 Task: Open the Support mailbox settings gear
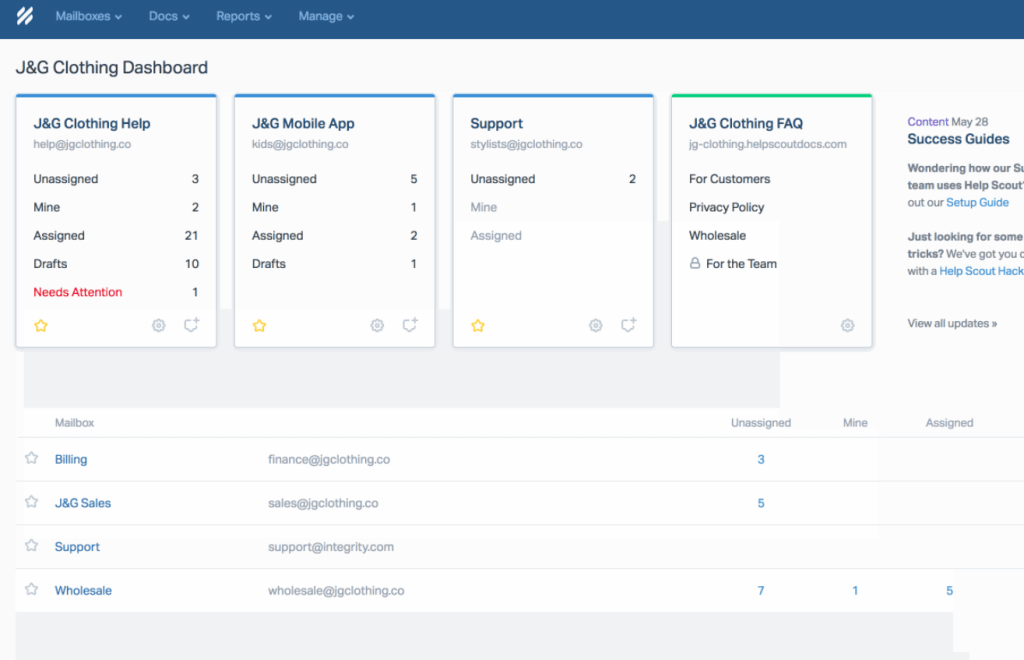(595, 325)
